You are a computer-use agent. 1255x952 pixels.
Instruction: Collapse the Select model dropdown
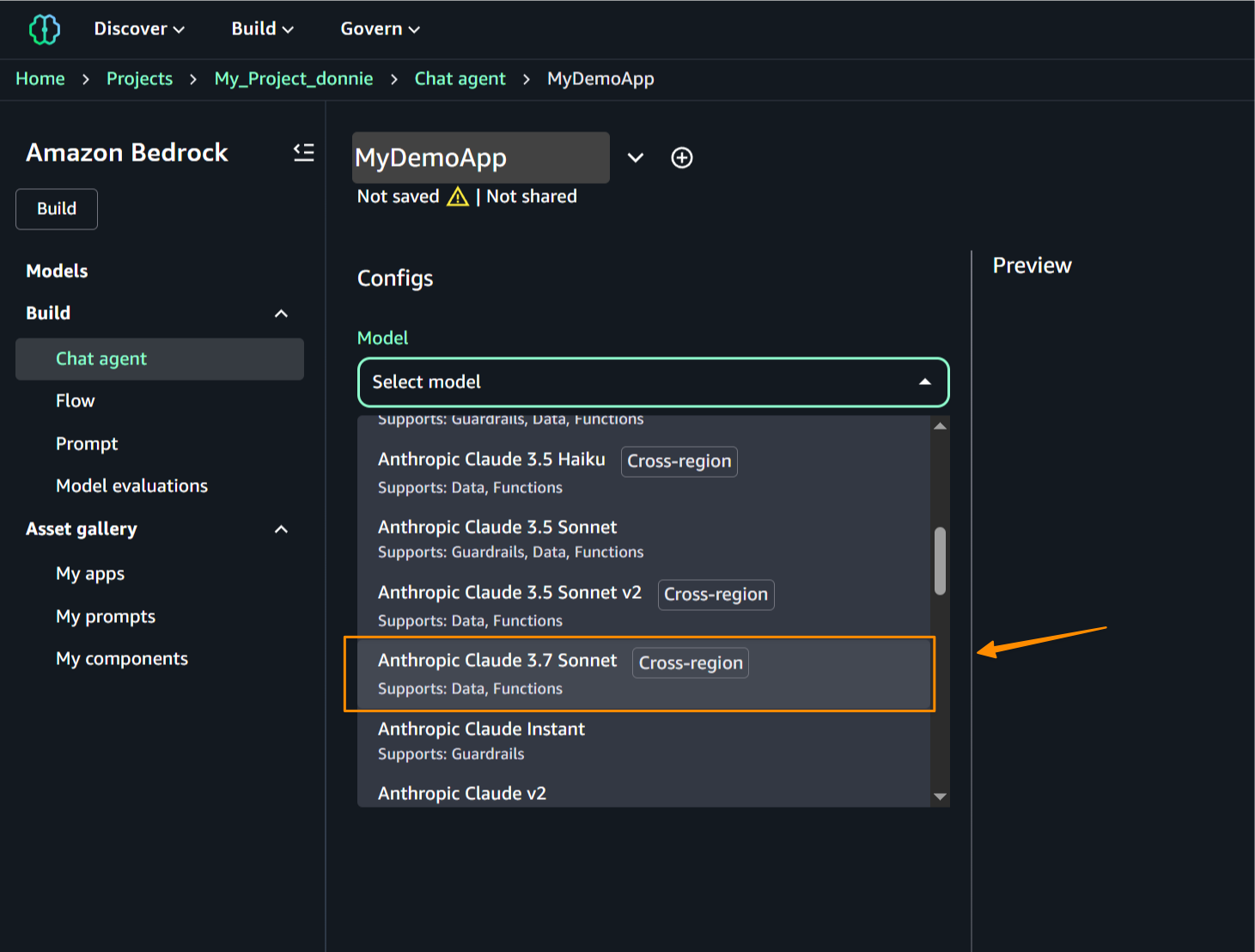point(924,382)
